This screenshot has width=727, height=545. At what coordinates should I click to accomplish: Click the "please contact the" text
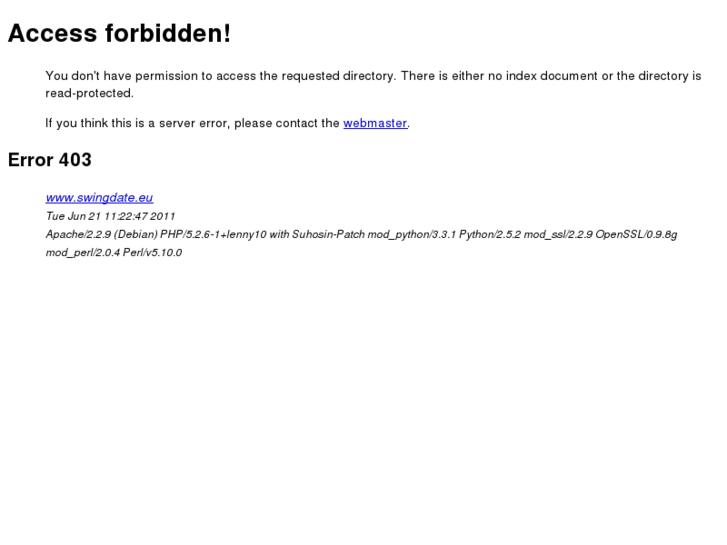coord(287,123)
